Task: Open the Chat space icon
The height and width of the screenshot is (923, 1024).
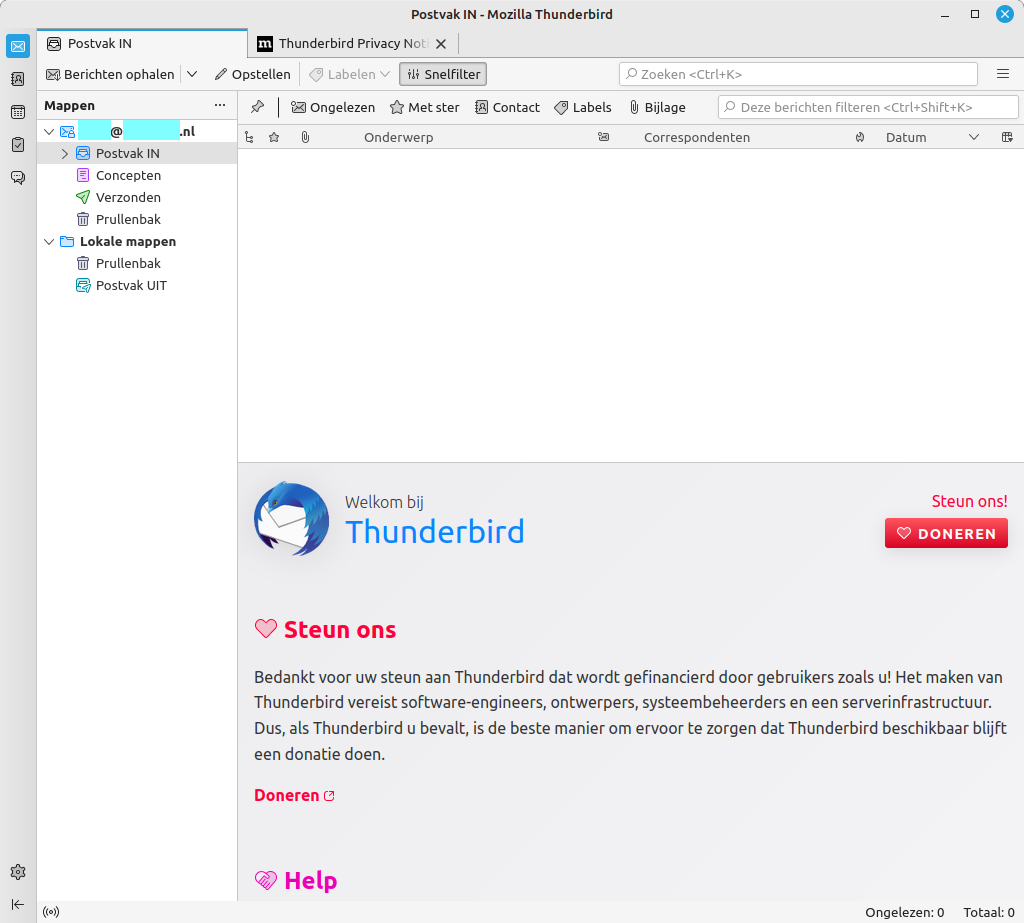Action: [18, 178]
